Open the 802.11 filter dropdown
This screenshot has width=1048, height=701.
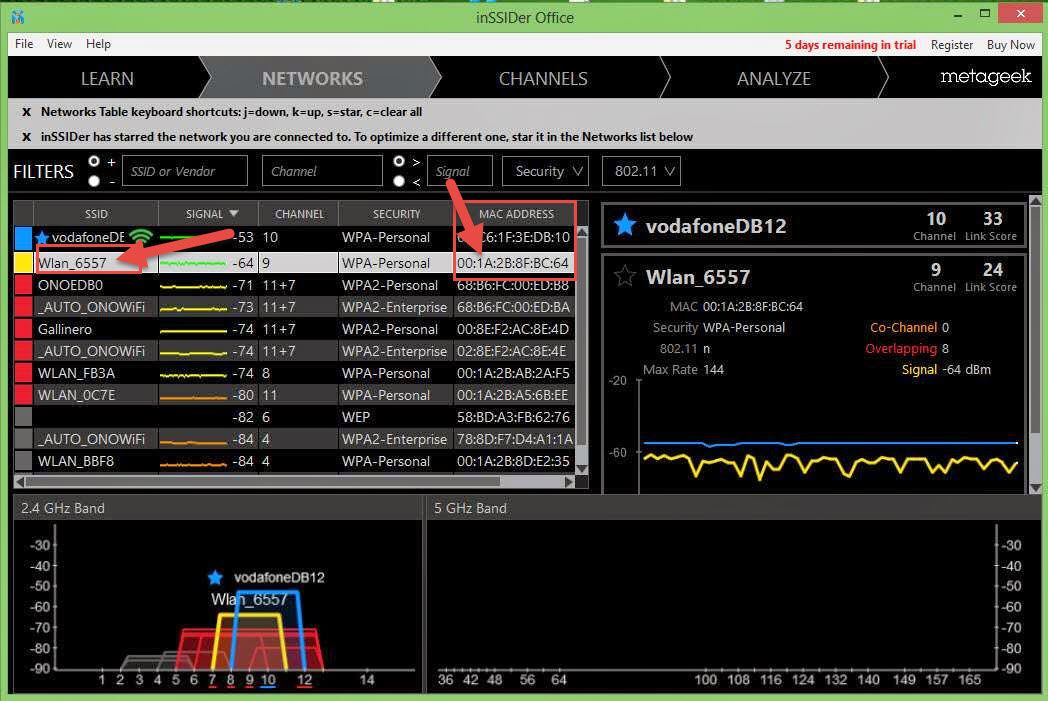coord(641,171)
